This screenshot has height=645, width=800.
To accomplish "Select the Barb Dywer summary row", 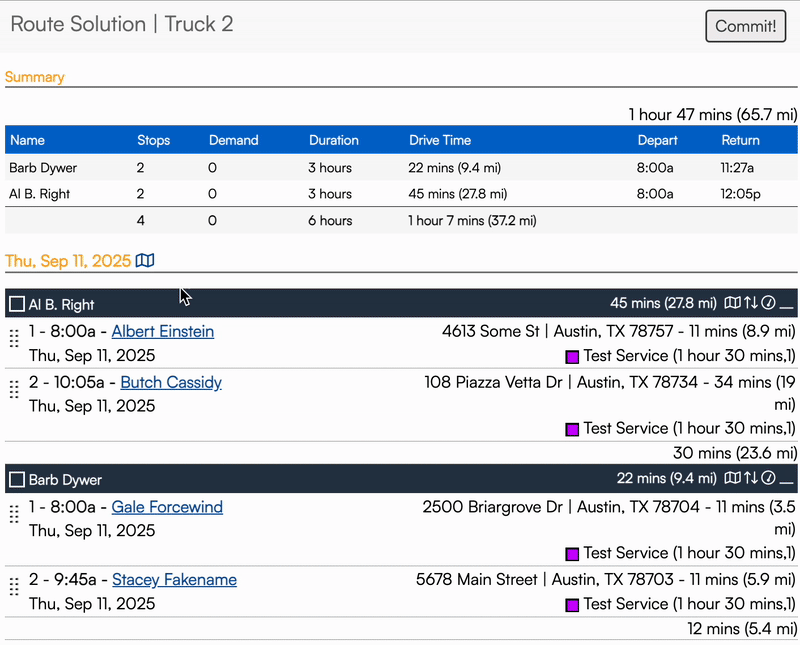I will pyautogui.click(x=400, y=168).
